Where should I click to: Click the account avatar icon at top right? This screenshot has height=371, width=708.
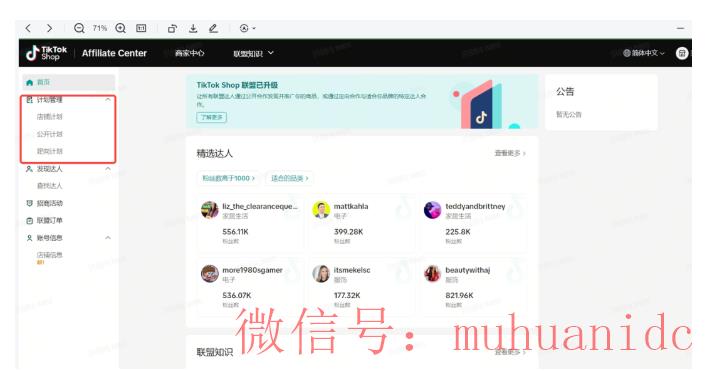682,53
